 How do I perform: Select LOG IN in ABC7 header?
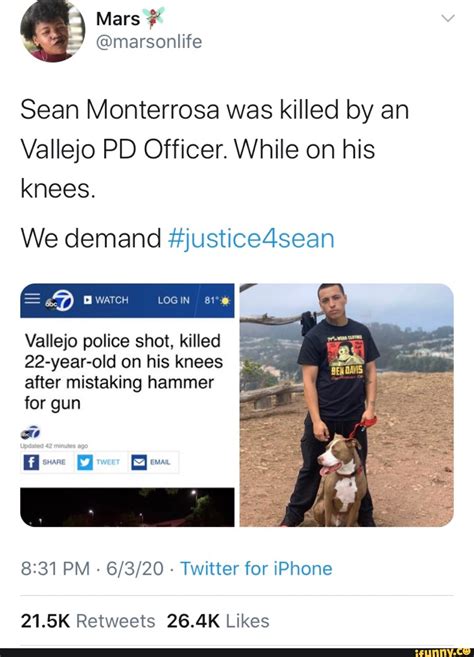tap(174, 300)
